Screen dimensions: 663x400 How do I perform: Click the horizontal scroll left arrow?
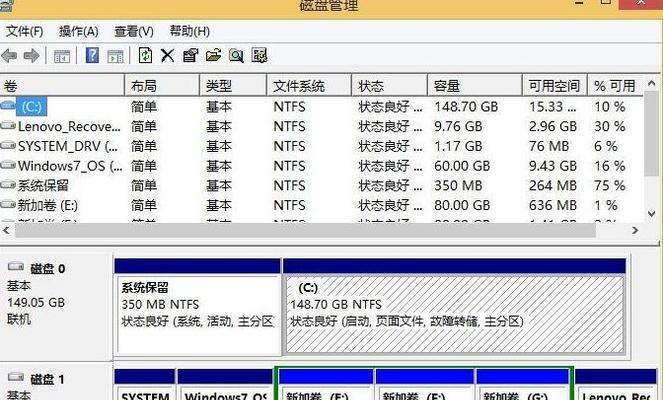tap(6, 230)
